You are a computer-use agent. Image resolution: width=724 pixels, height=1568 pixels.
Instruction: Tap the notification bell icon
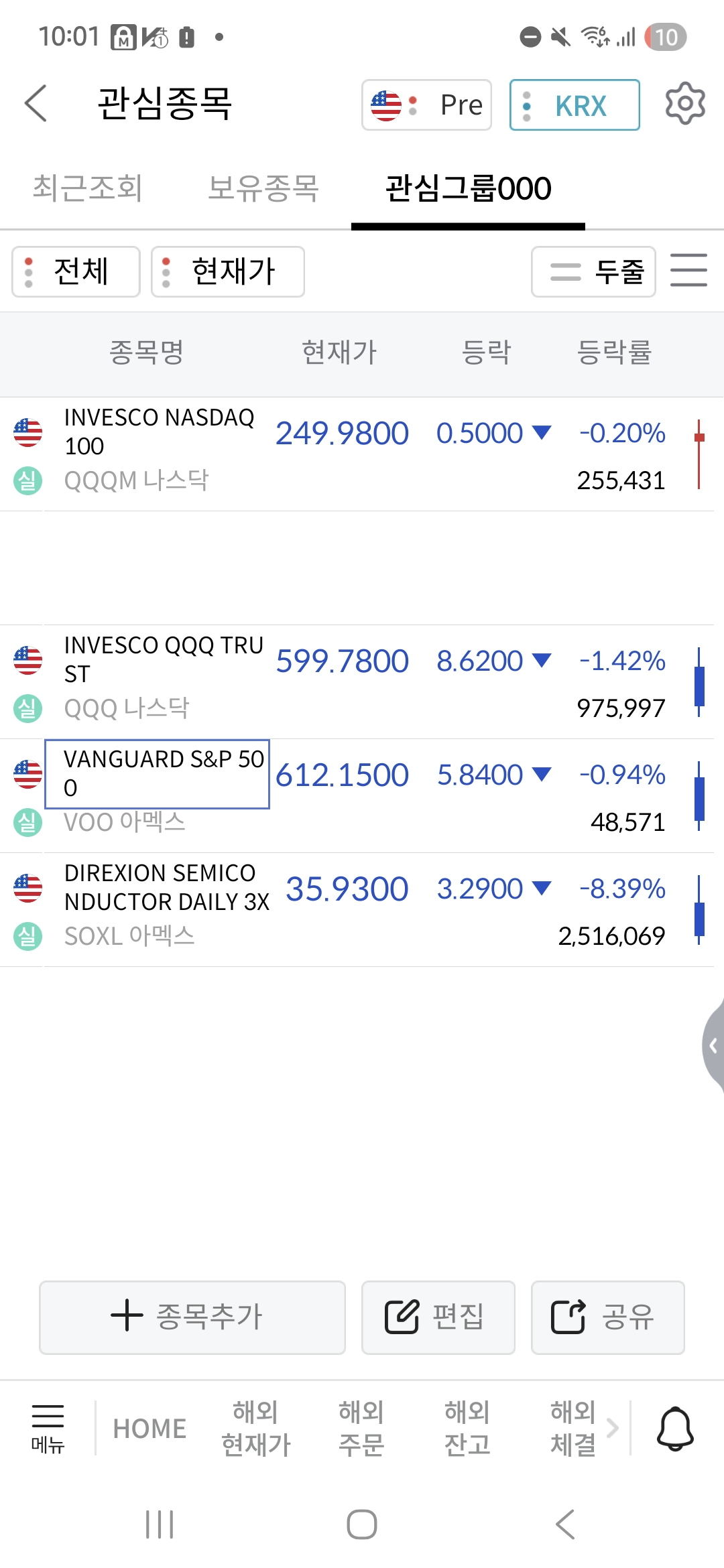point(675,1429)
